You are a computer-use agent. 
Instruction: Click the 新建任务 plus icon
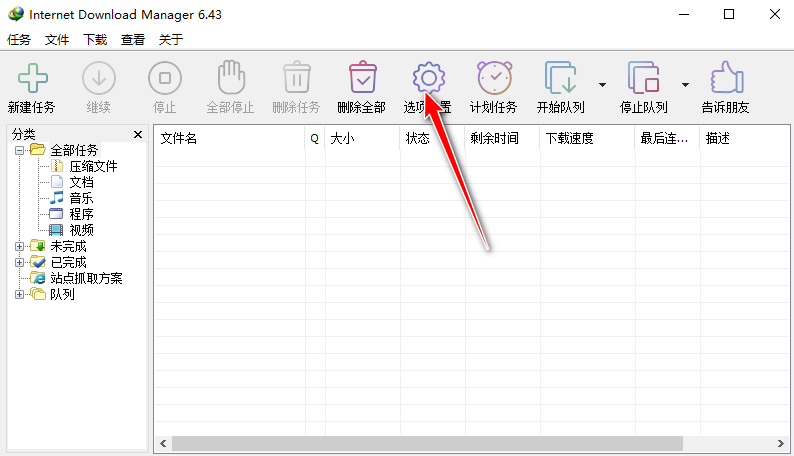click(33, 78)
